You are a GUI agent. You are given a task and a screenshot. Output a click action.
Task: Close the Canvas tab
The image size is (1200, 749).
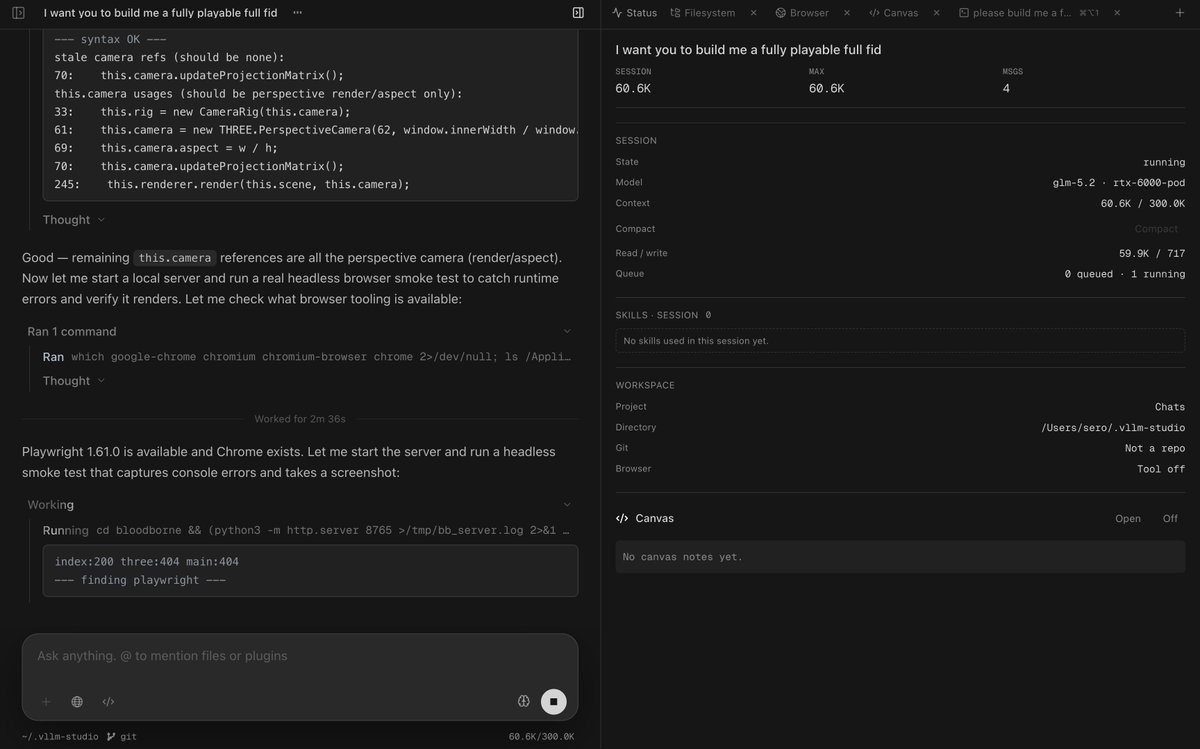point(937,13)
